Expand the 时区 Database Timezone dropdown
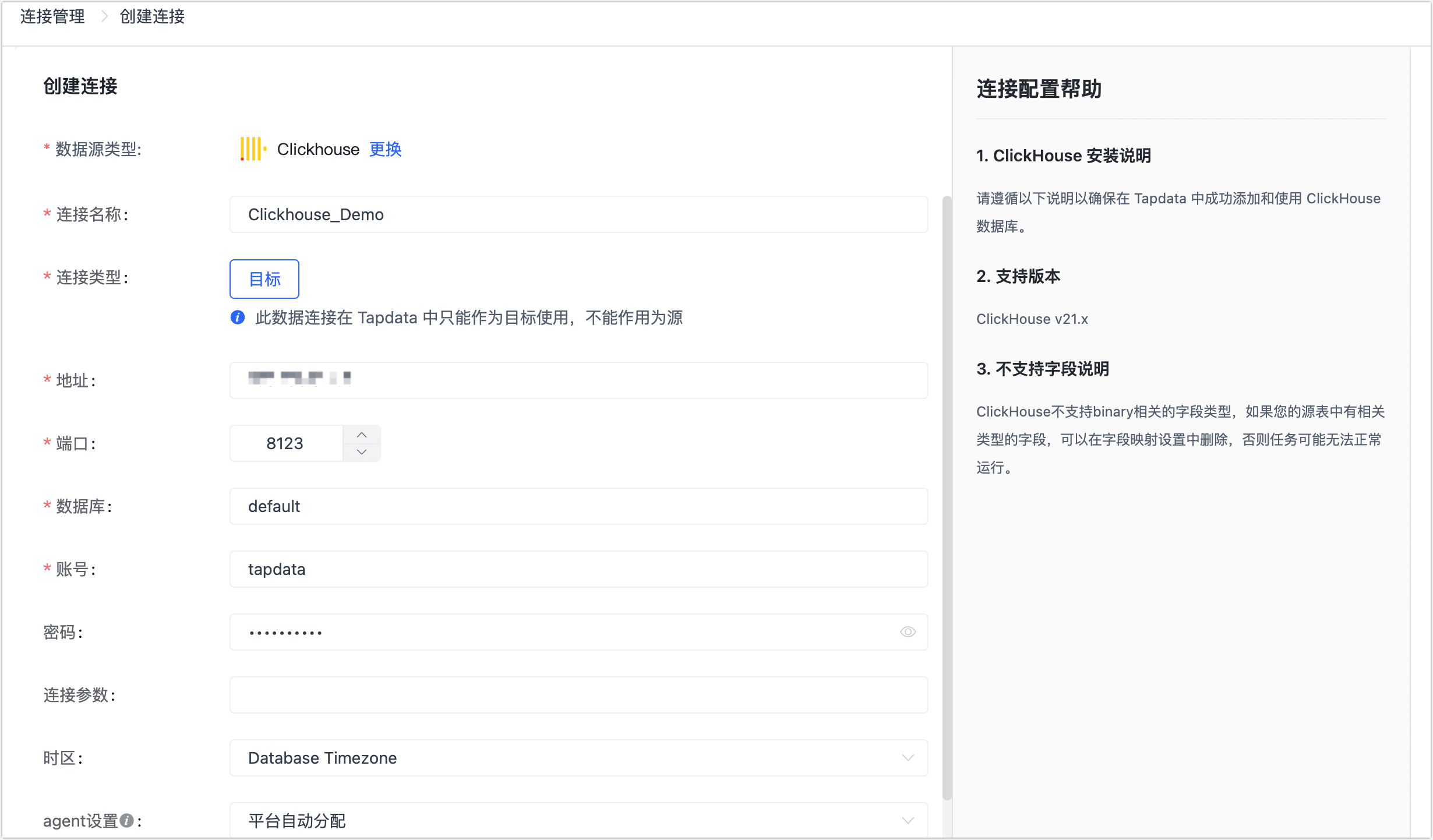This screenshot has height=840, width=1433. point(578,758)
